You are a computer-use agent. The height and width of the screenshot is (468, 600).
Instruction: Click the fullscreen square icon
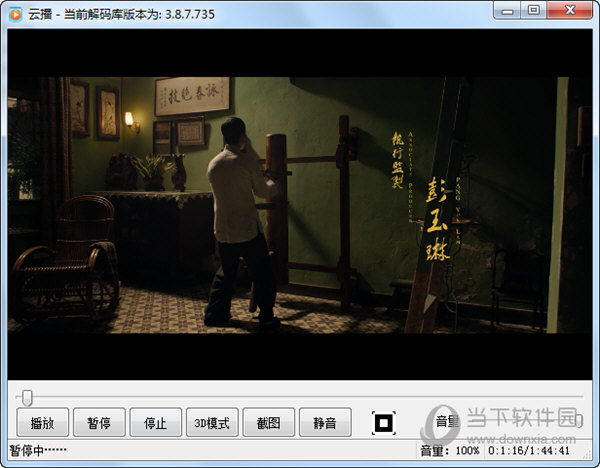pyautogui.click(x=384, y=423)
